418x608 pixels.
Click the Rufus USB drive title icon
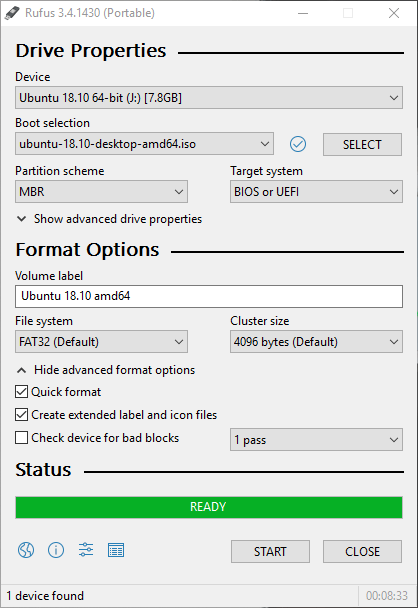(12, 13)
